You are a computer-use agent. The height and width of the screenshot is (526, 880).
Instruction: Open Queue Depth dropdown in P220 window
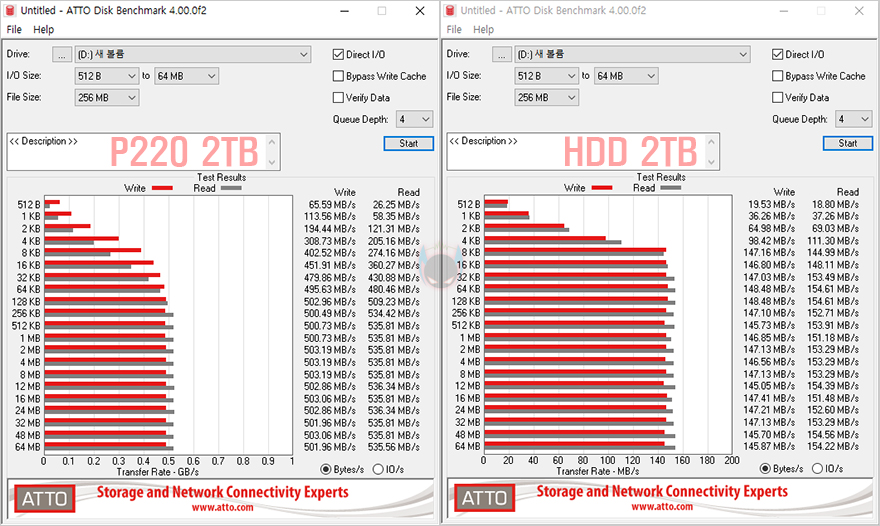coord(414,119)
